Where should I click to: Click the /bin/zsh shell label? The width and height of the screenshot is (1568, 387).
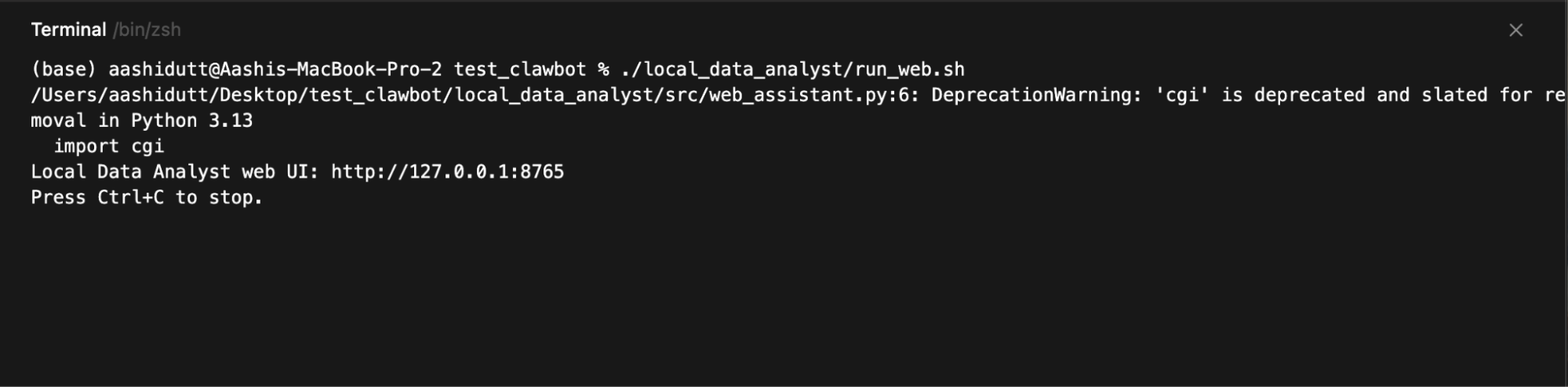(147, 30)
